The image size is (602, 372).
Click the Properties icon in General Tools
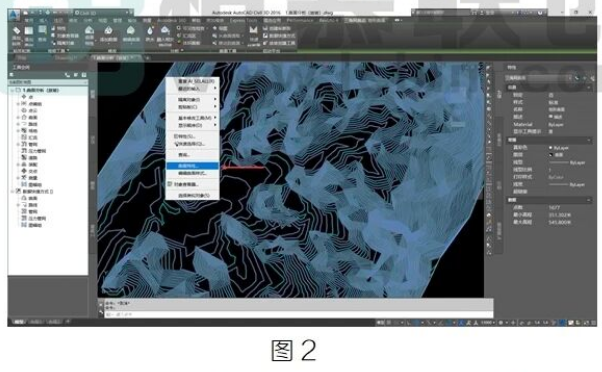click(54, 28)
